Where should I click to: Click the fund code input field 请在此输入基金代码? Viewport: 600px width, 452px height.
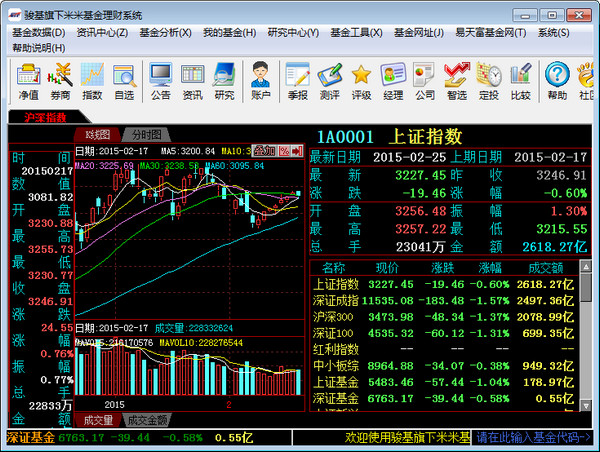click(x=532, y=437)
